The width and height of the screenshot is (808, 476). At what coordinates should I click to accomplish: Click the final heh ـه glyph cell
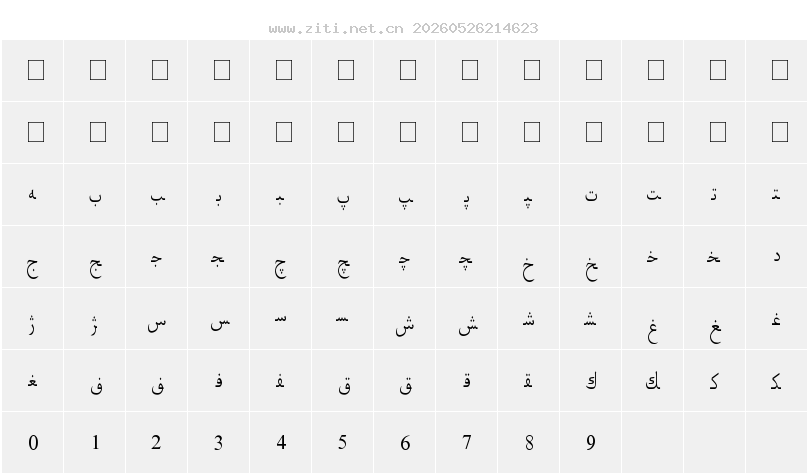(x=32, y=195)
